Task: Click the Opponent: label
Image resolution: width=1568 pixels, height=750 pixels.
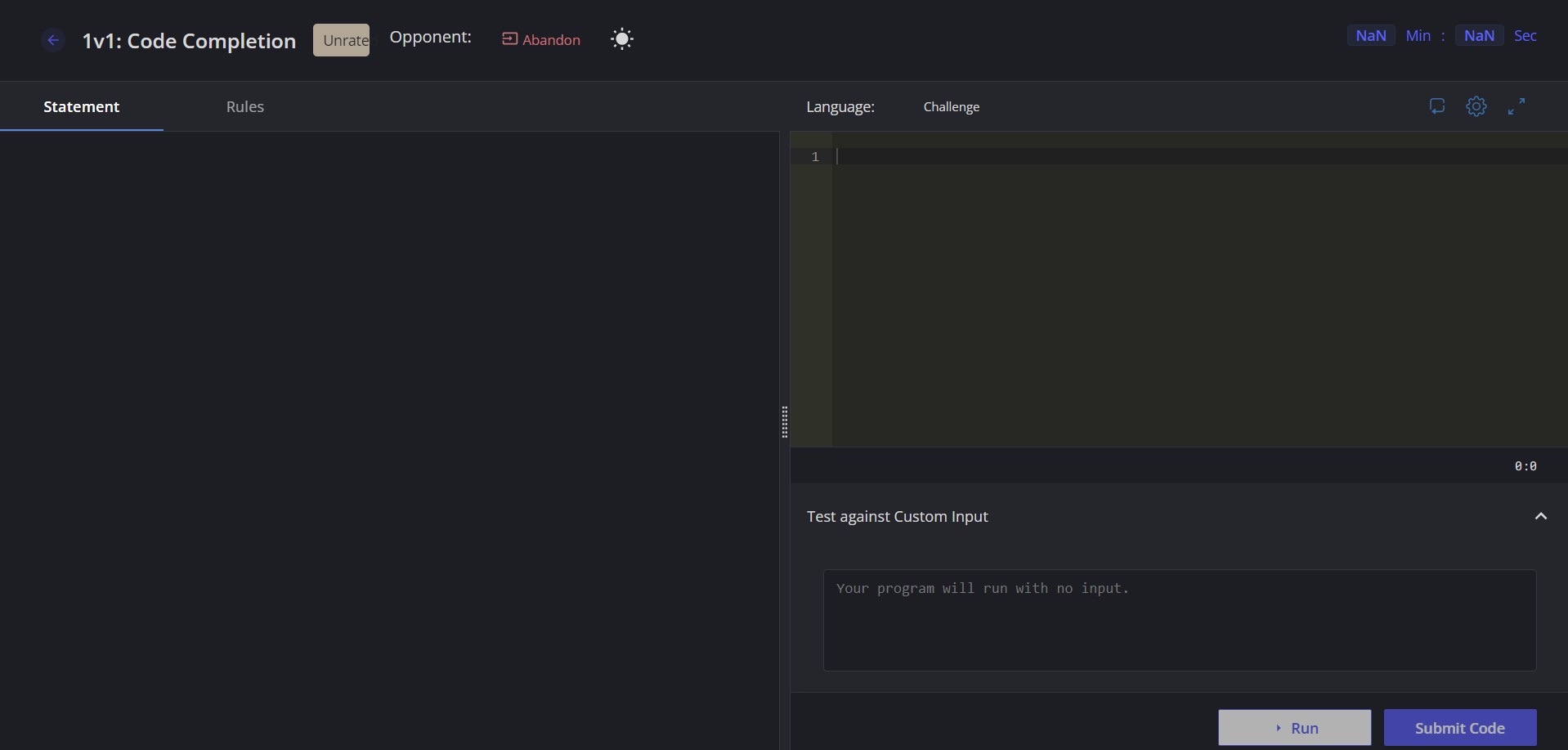Action: click(x=430, y=37)
